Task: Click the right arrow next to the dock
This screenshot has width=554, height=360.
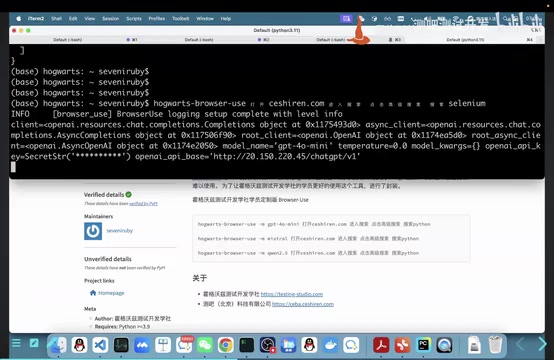Action: pos(542,343)
